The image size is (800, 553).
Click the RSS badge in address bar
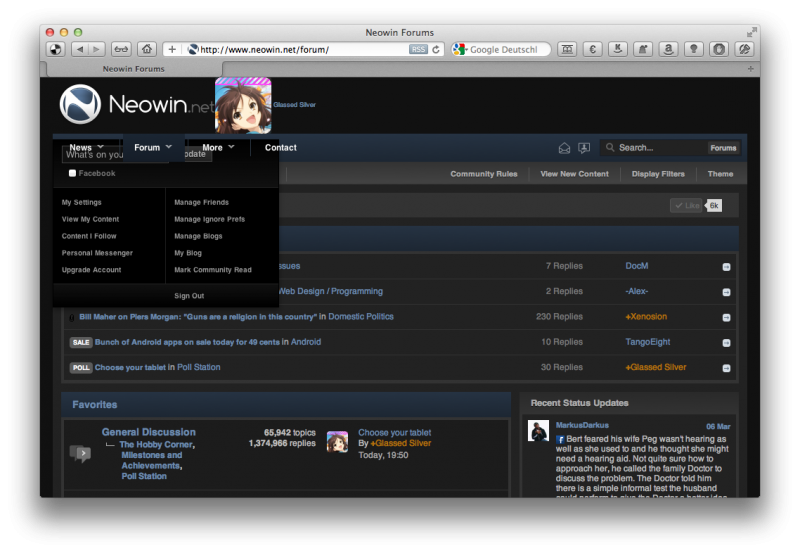[x=418, y=49]
